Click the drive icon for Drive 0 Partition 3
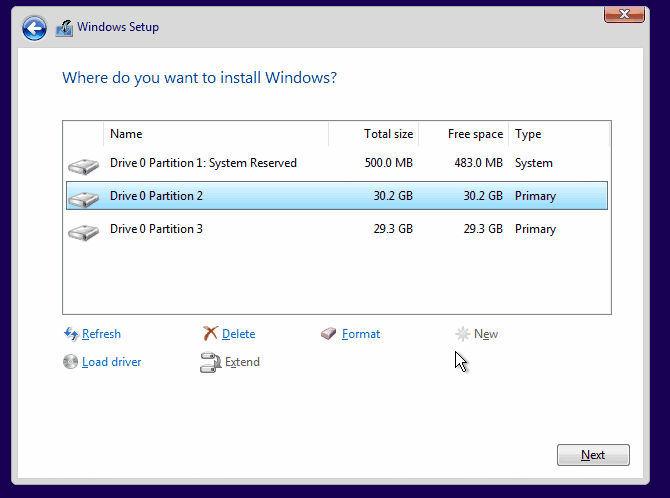 pos(83,232)
